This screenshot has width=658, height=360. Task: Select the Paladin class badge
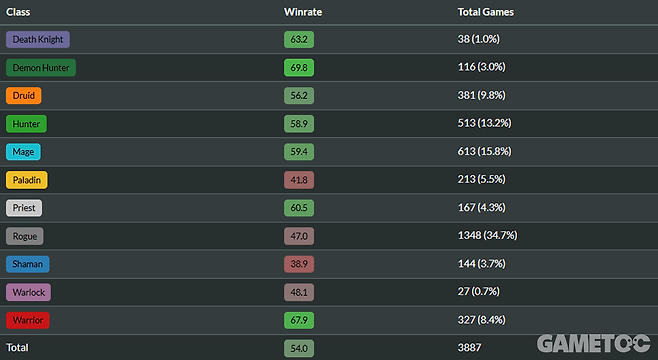[26, 180]
